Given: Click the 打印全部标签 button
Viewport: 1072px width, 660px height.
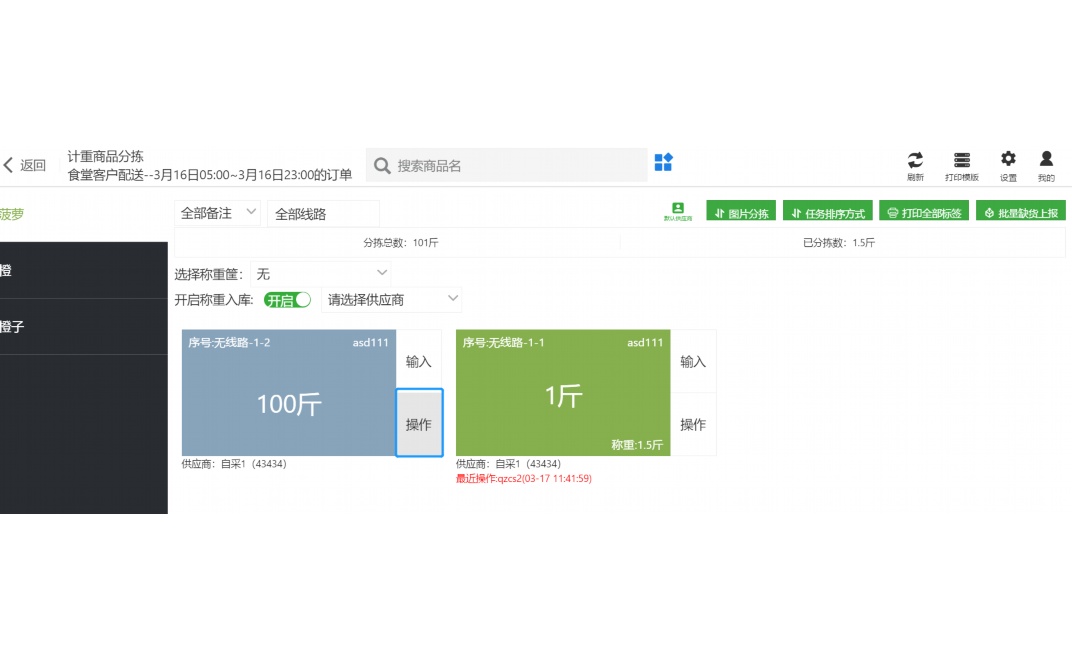Looking at the screenshot, I should [x=924, y=213].
